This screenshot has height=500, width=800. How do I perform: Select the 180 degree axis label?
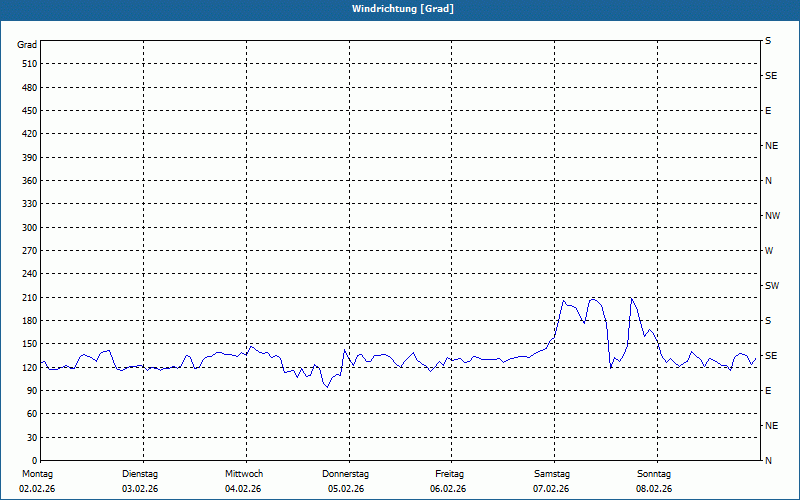pos(28,321)
